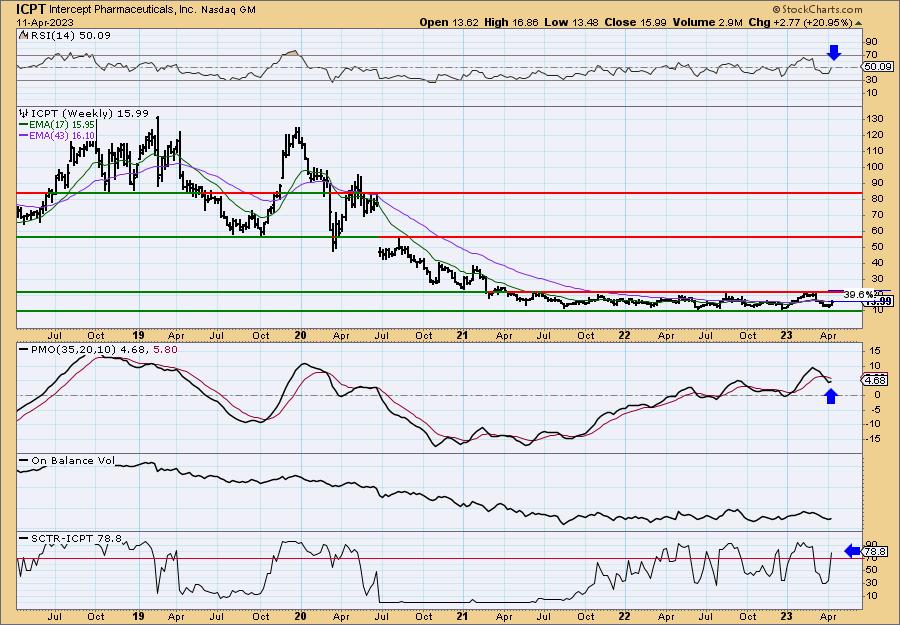Click the 130 price axis label
The image size is (900, 625).
pyautogui.click(x=874, y=119)
